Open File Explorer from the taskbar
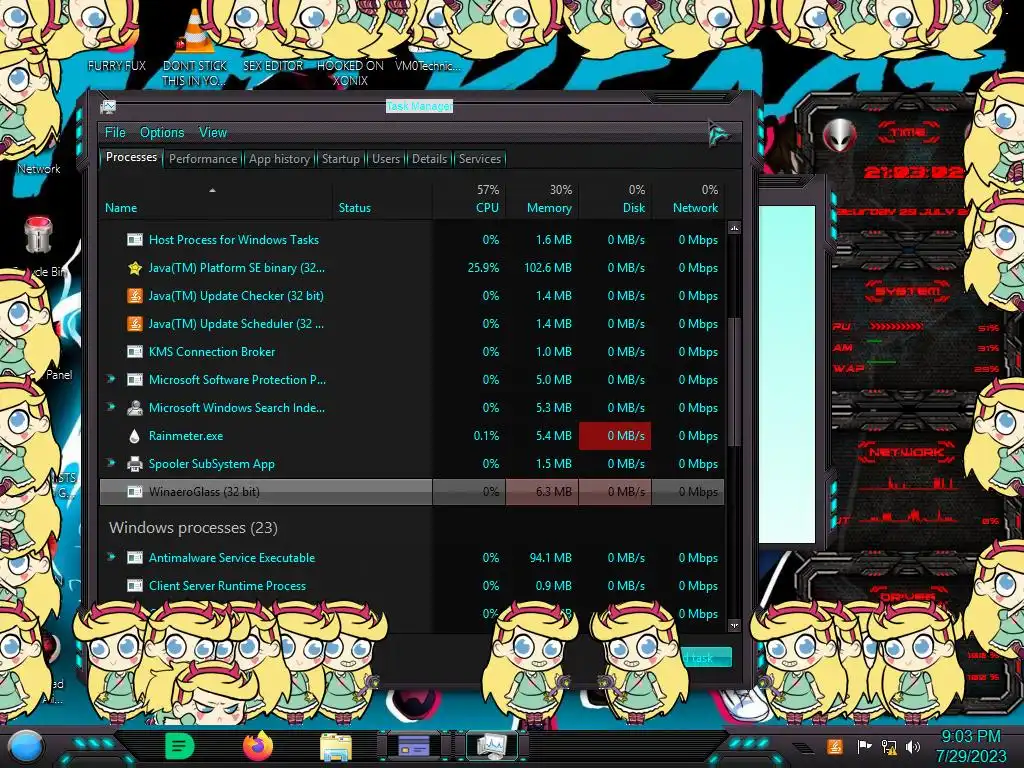 pyautogui.click(x=336, y=747)
